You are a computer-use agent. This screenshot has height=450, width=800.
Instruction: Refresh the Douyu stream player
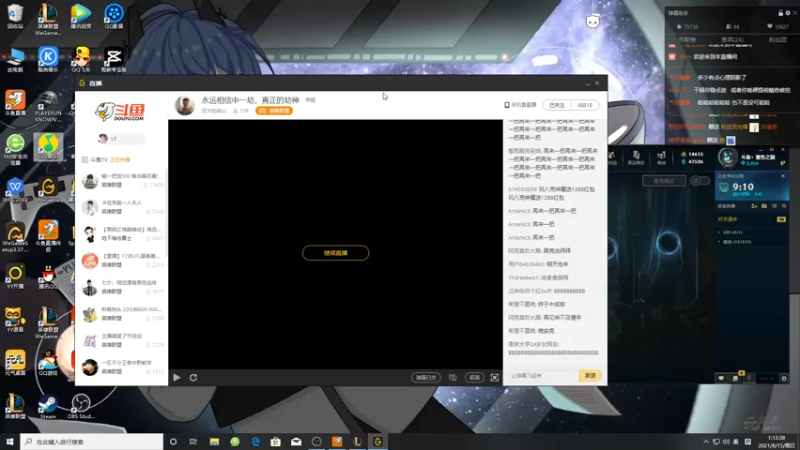[x=193, y=378]
